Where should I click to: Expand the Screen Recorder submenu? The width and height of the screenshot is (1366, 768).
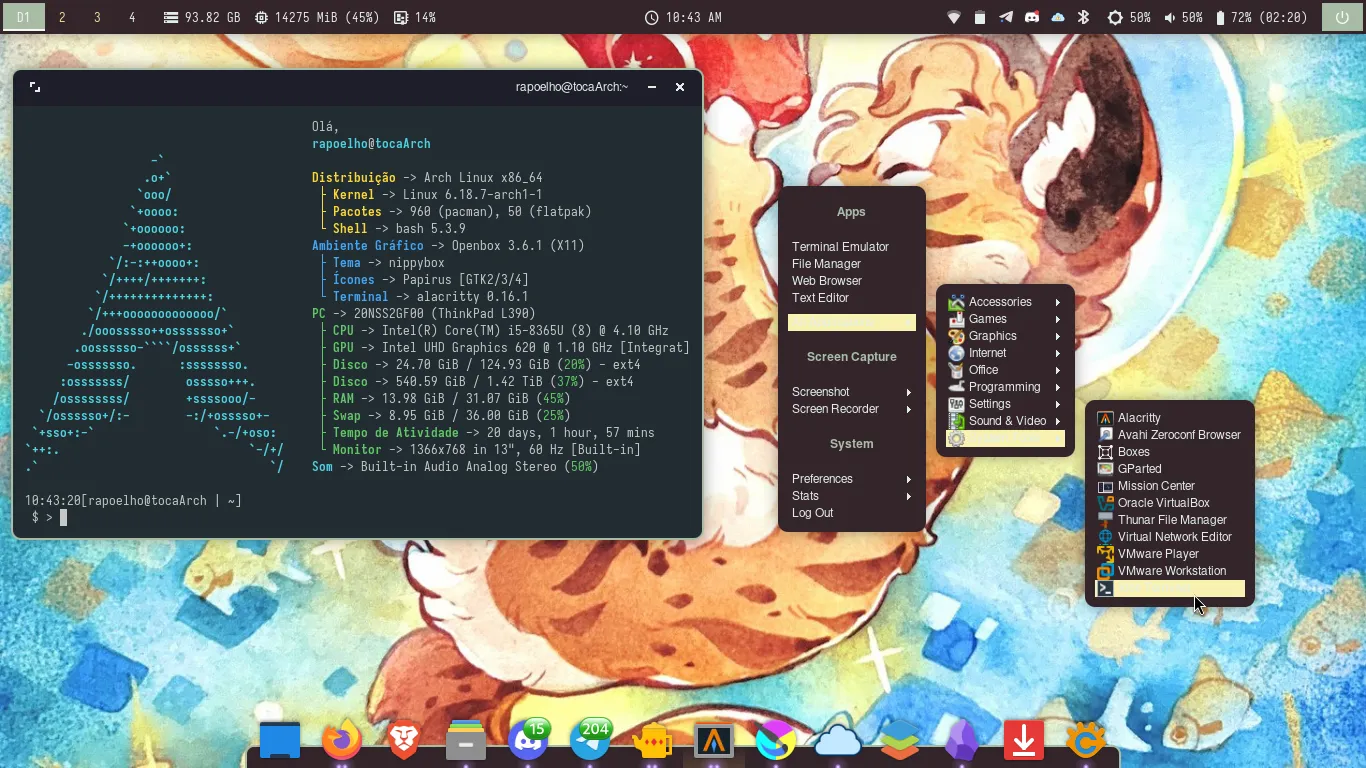point(852,409)
